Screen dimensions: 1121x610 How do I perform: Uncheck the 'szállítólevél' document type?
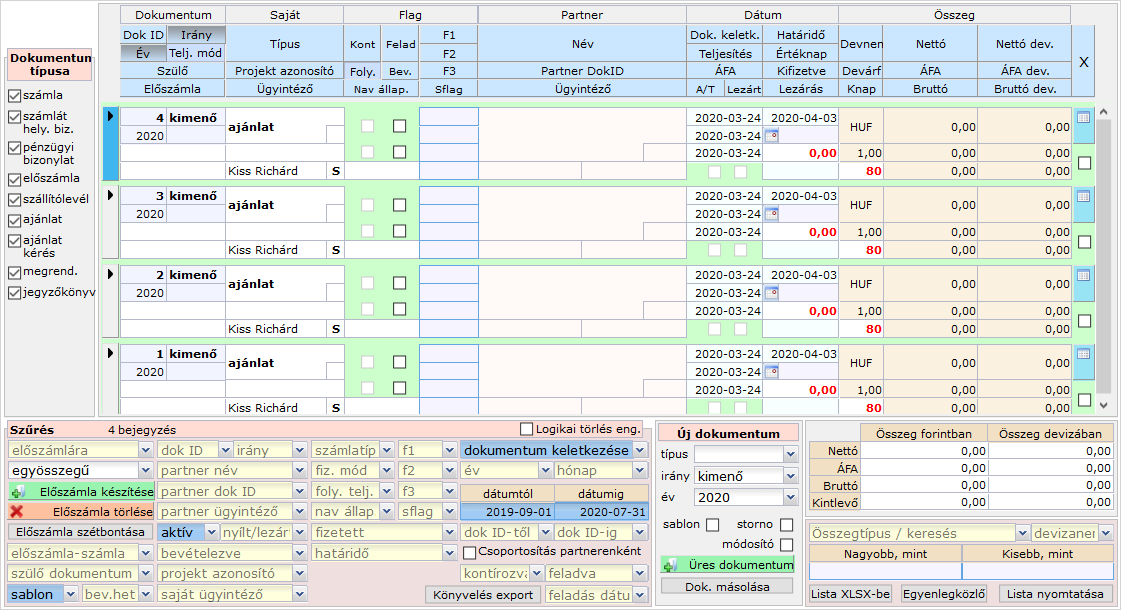(14, 199)
